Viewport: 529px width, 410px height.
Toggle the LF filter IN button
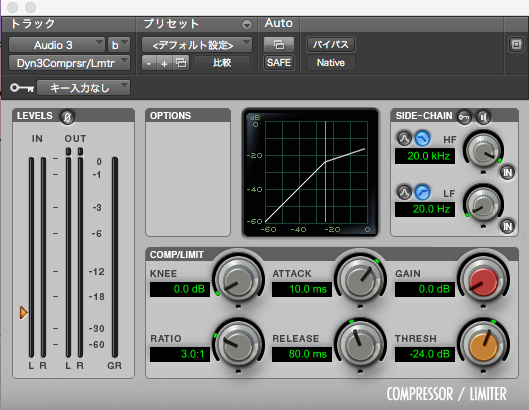(507, 226)
